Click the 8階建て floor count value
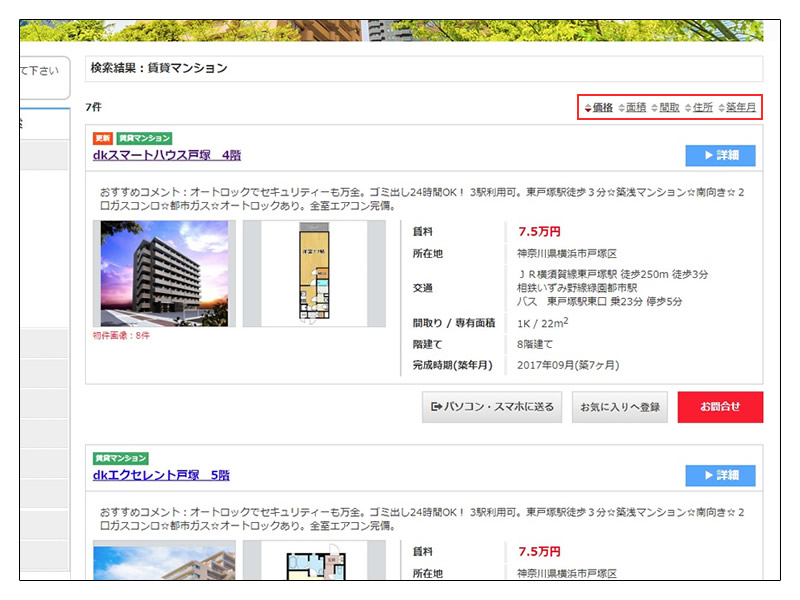Image resolution: width=800 pixels, height=600 pixels. point(535,344)
